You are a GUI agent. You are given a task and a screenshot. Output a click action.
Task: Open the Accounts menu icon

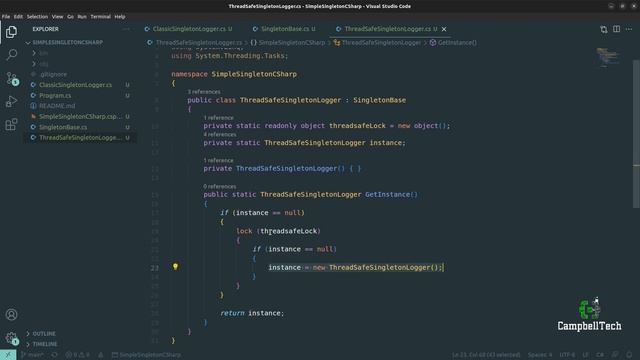11,315
